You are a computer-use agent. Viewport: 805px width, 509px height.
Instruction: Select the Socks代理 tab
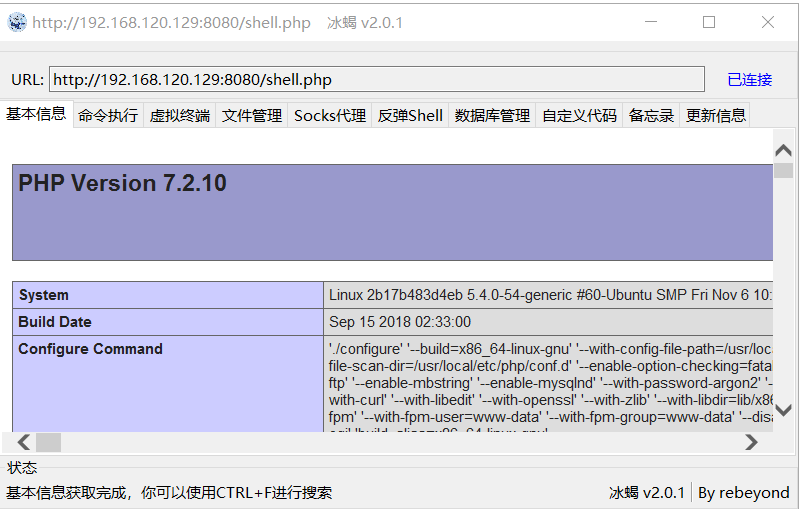click(330, 115)
